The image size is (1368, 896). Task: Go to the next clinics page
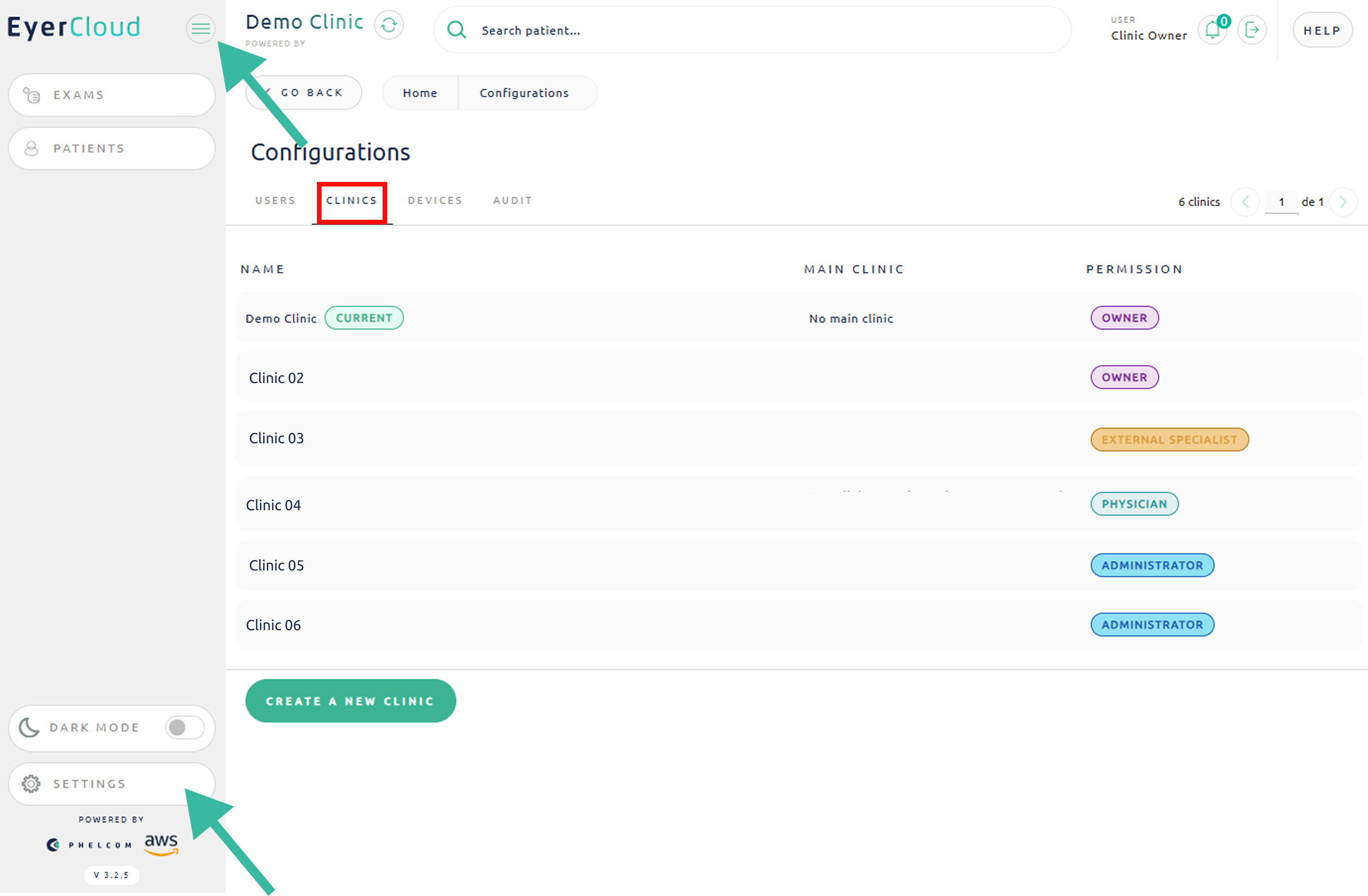1343,202
